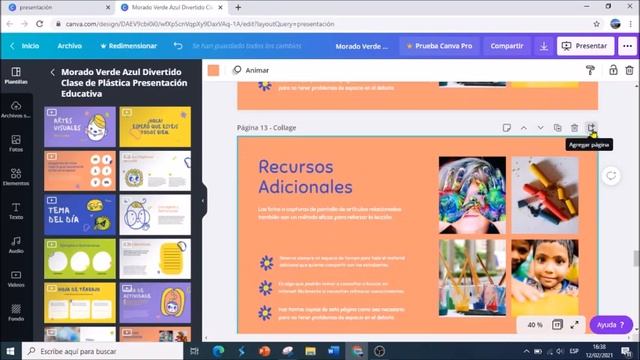Screen dimensions: 640x360
Task: Click the browser address bar URL
Action: click(200, 24)
